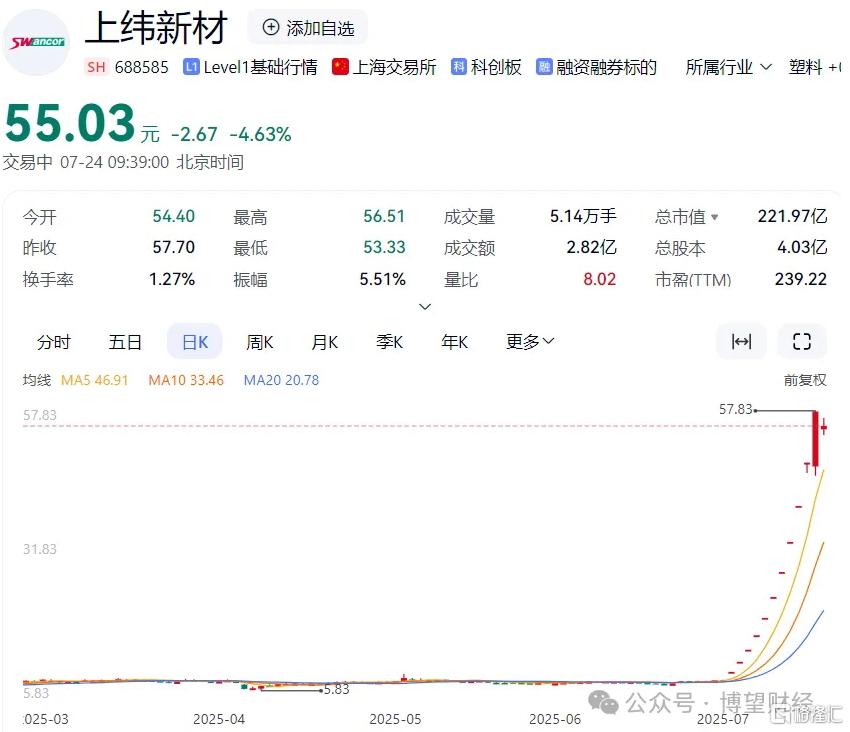Select the 周K chart tab
Screen dimensions: 850x732
click(260, 342)
